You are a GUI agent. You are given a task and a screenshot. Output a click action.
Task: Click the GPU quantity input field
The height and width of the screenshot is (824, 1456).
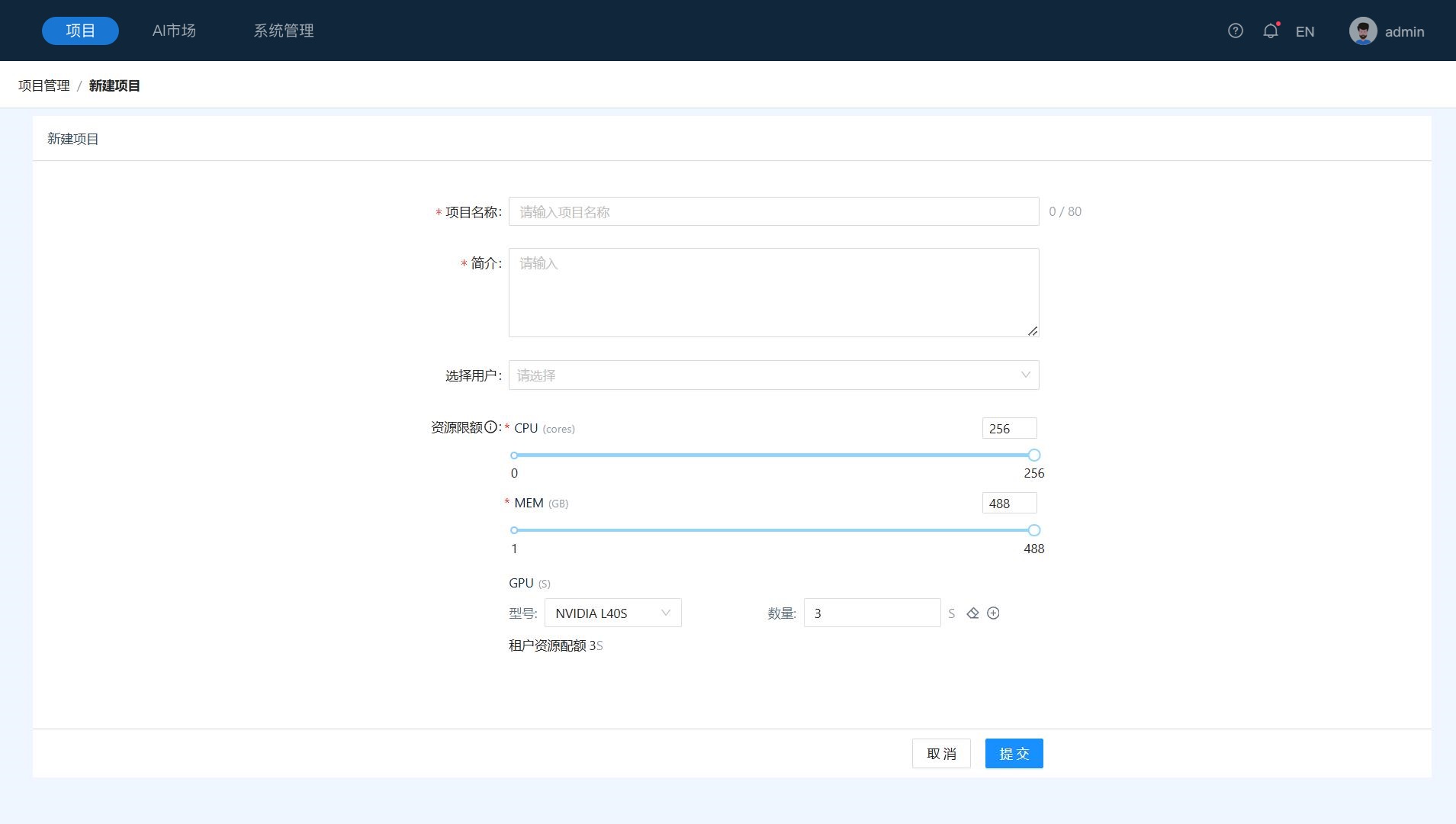pyautogui.click(x=871, y=613)
